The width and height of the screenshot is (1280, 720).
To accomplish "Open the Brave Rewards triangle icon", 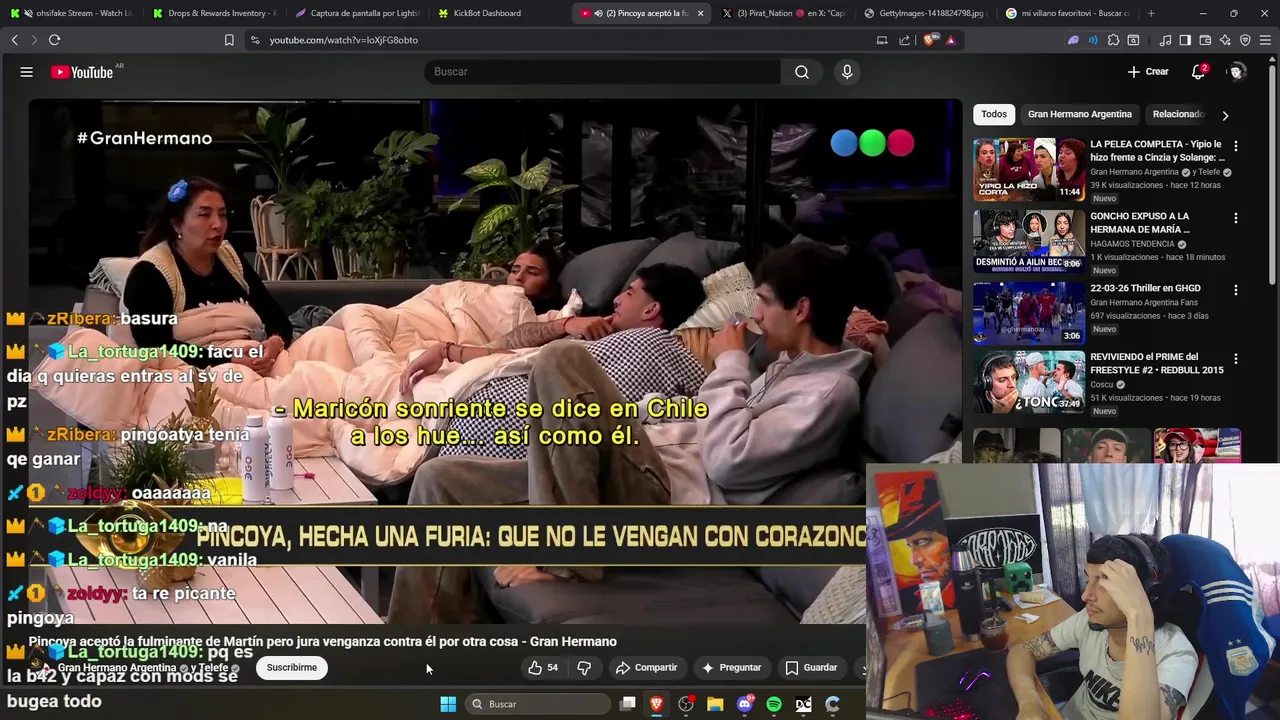I will [x=951, y=40].
